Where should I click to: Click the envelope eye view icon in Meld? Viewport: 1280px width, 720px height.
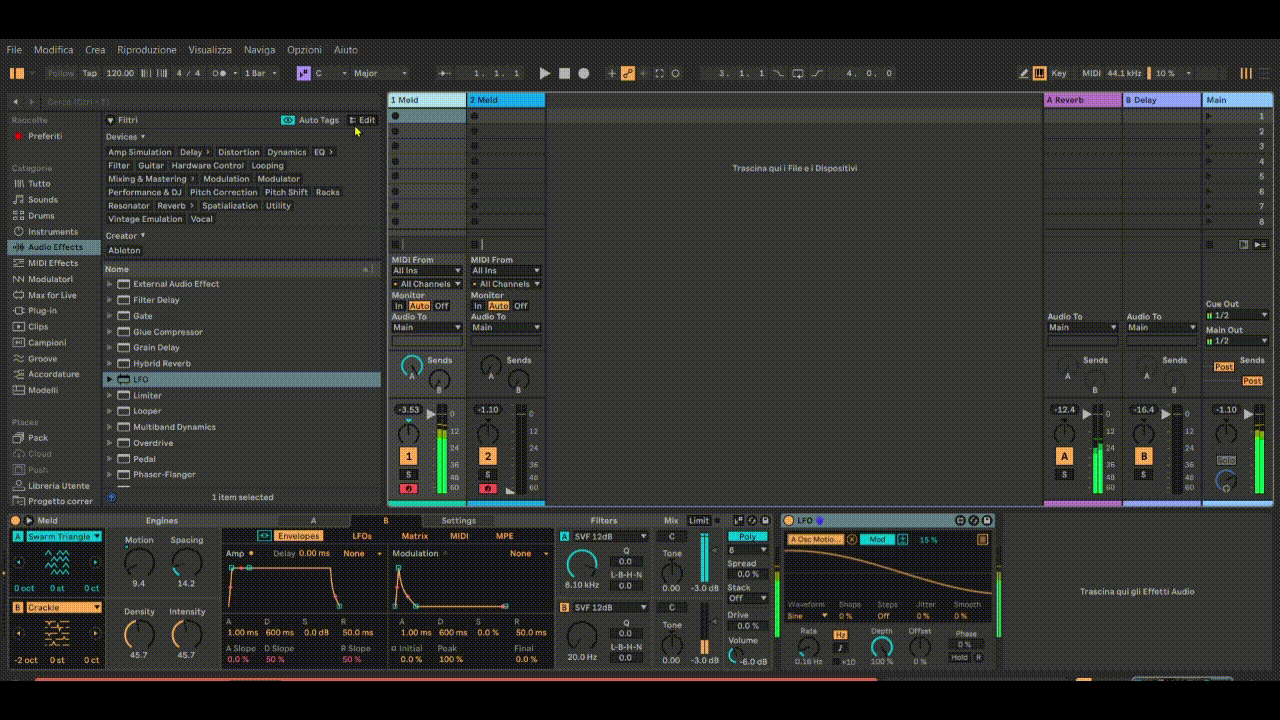(264, 536)
